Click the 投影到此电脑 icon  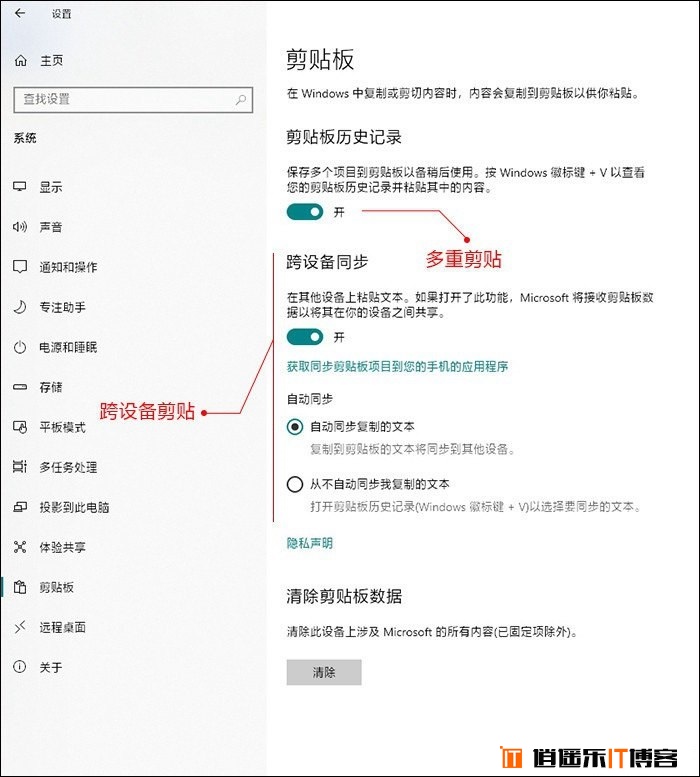(20, 506)
